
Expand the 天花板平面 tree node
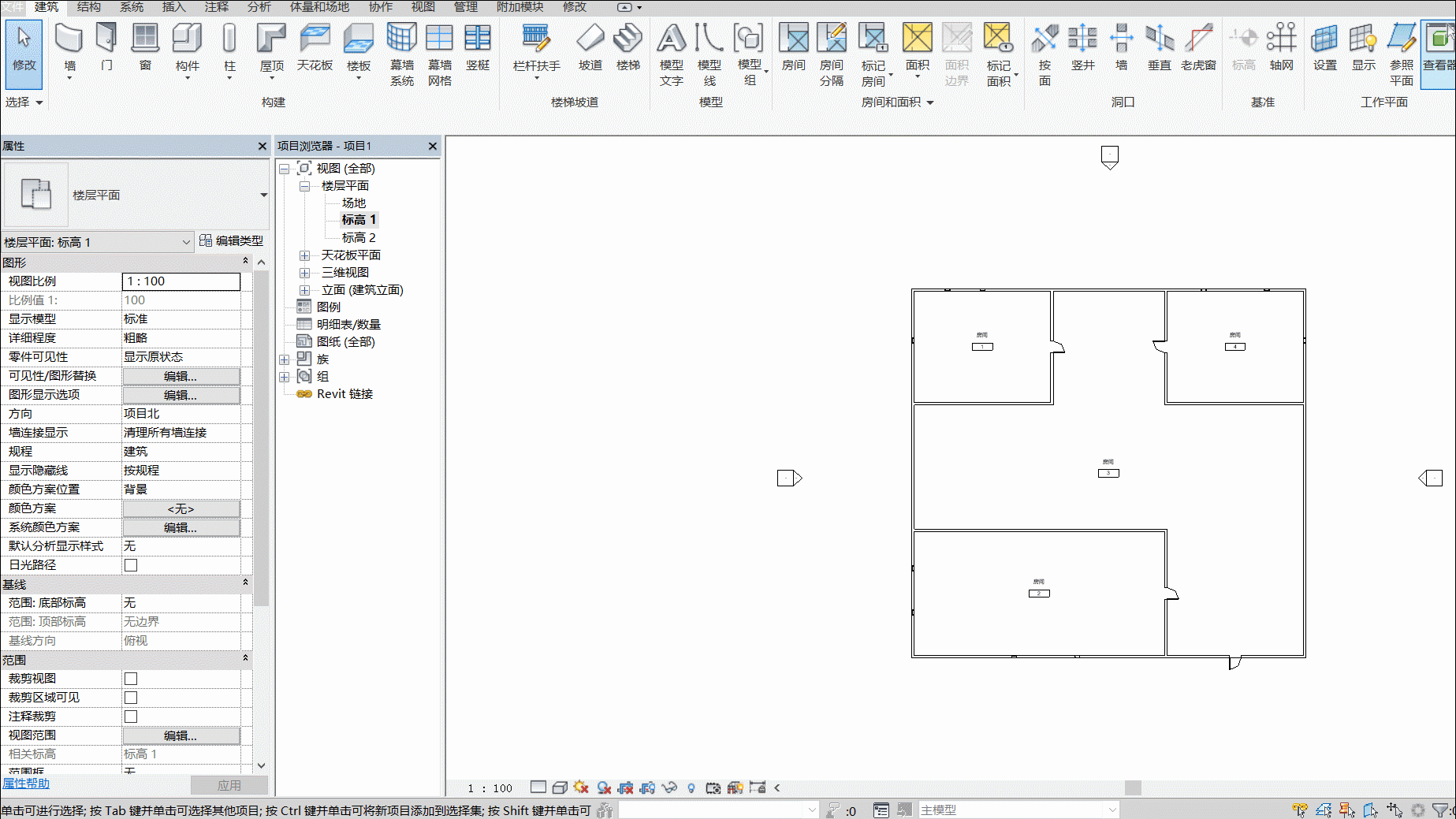tap(304, 255)
